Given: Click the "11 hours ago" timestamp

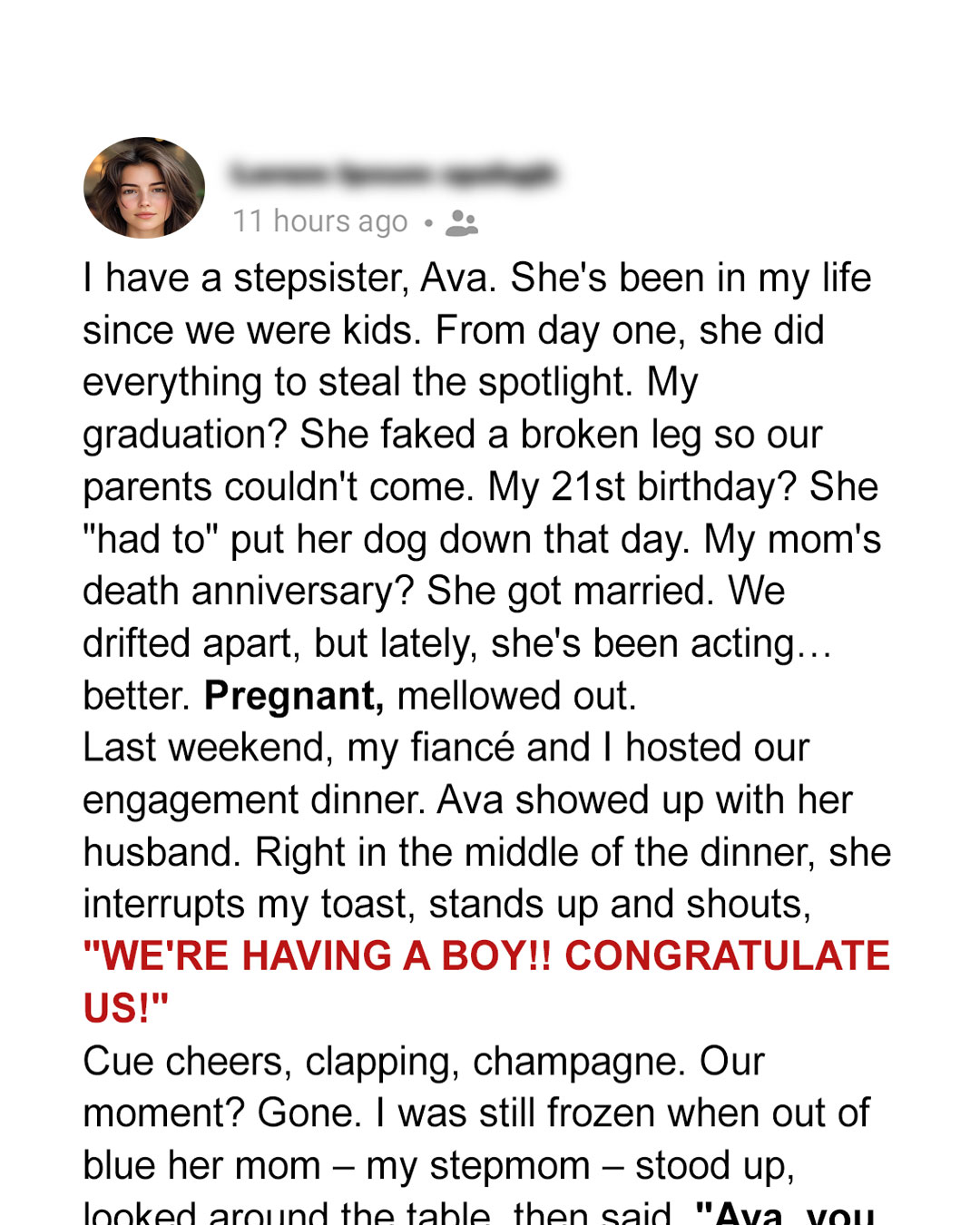Looking at the screenshot, I should coord(320,221).
